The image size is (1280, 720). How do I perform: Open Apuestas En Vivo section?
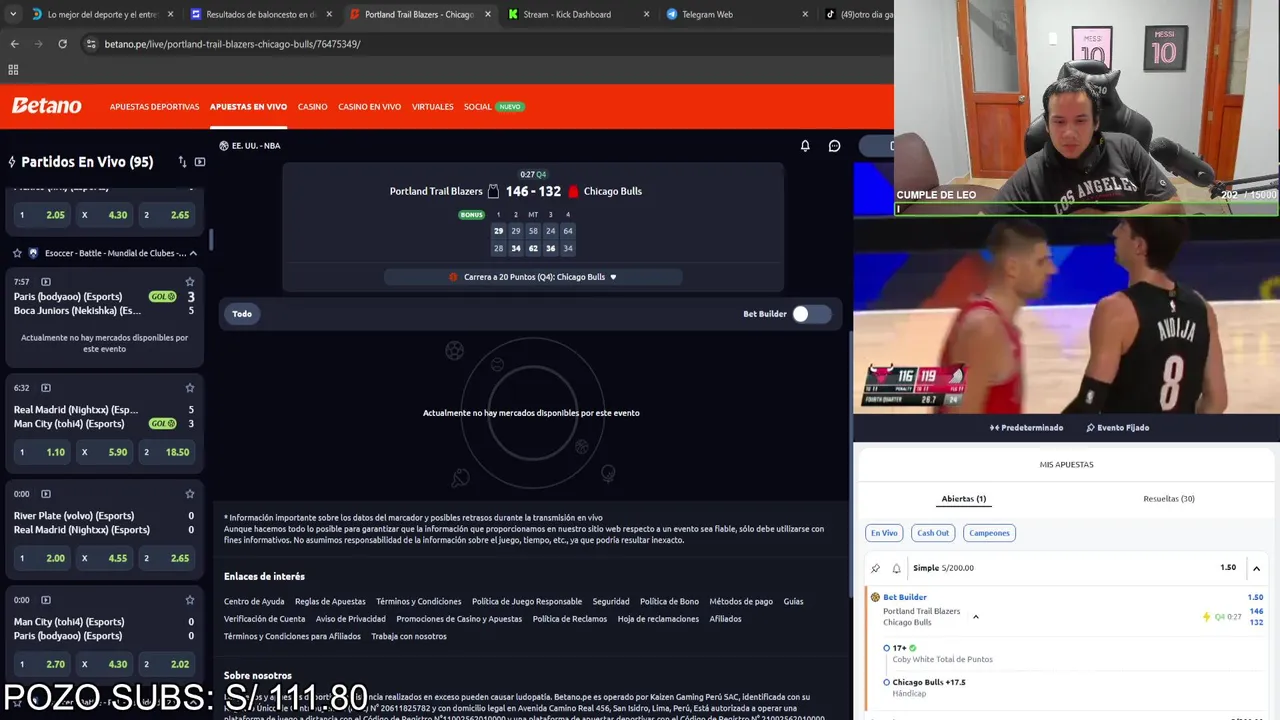248,107
